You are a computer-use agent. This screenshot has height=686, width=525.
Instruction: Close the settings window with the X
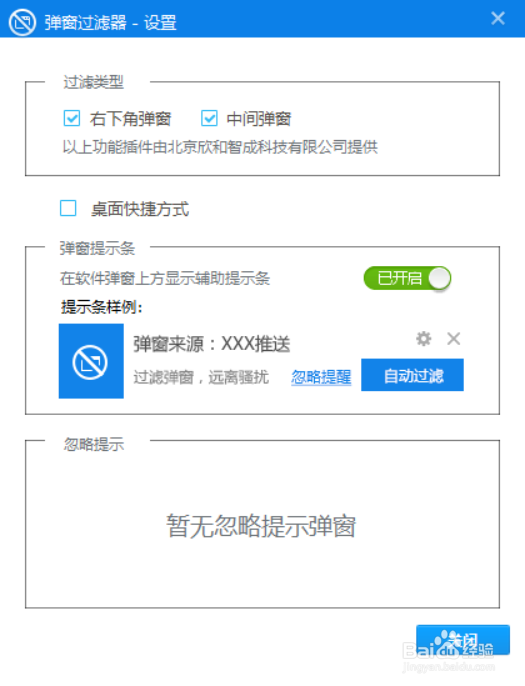498,18
